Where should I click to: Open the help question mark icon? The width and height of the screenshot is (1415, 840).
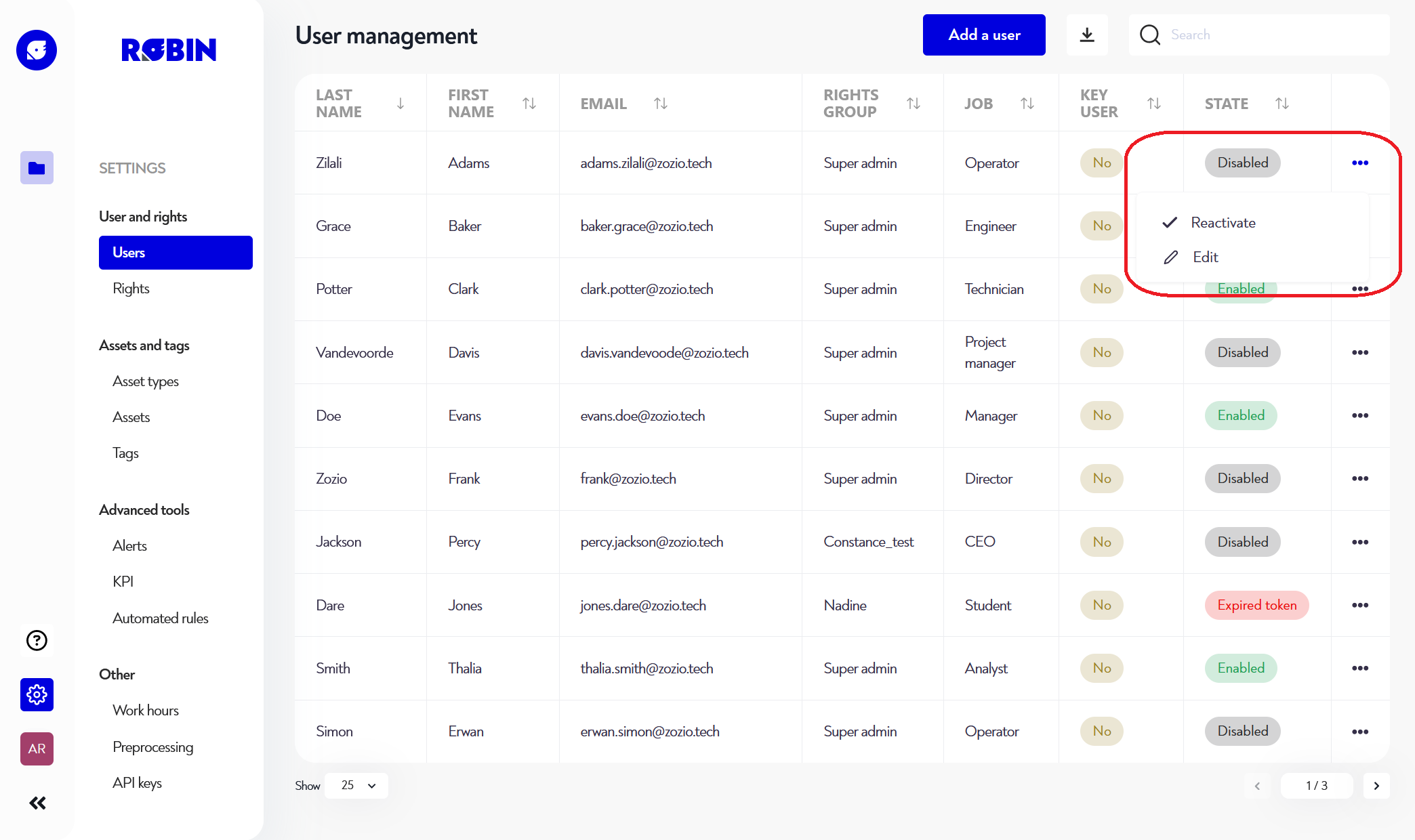(x=37, y=640)
